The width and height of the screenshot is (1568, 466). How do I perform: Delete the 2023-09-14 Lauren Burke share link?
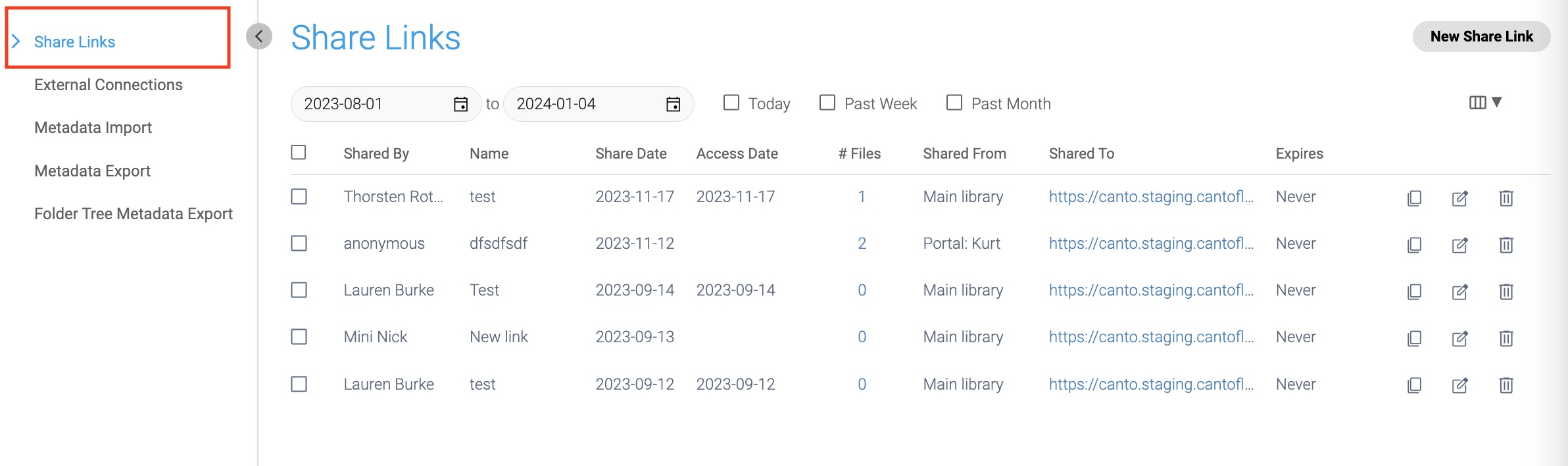(1506, 292)
